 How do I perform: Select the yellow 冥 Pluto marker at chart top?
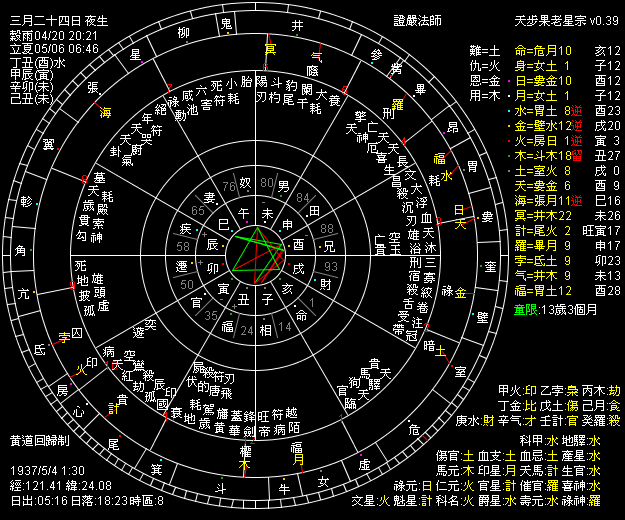tap(269, 49)
